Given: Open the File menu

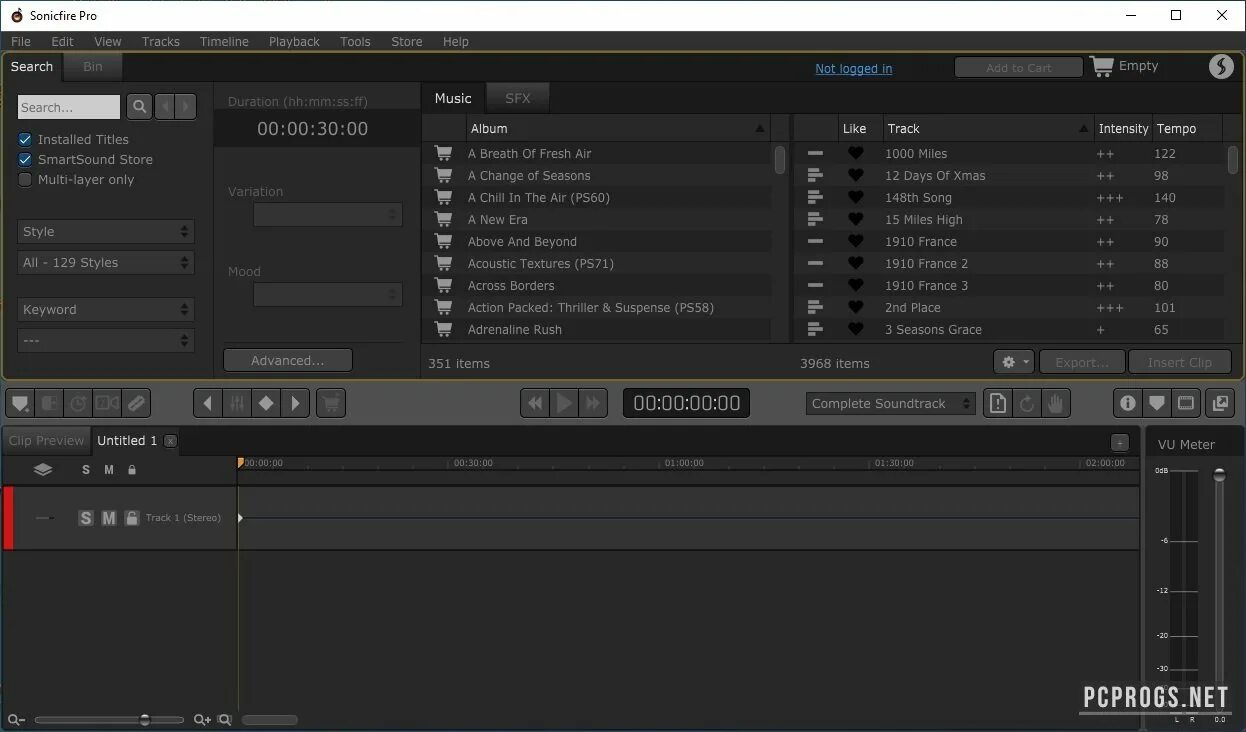Looking at the screenshot, I should (x=21, y=41).
